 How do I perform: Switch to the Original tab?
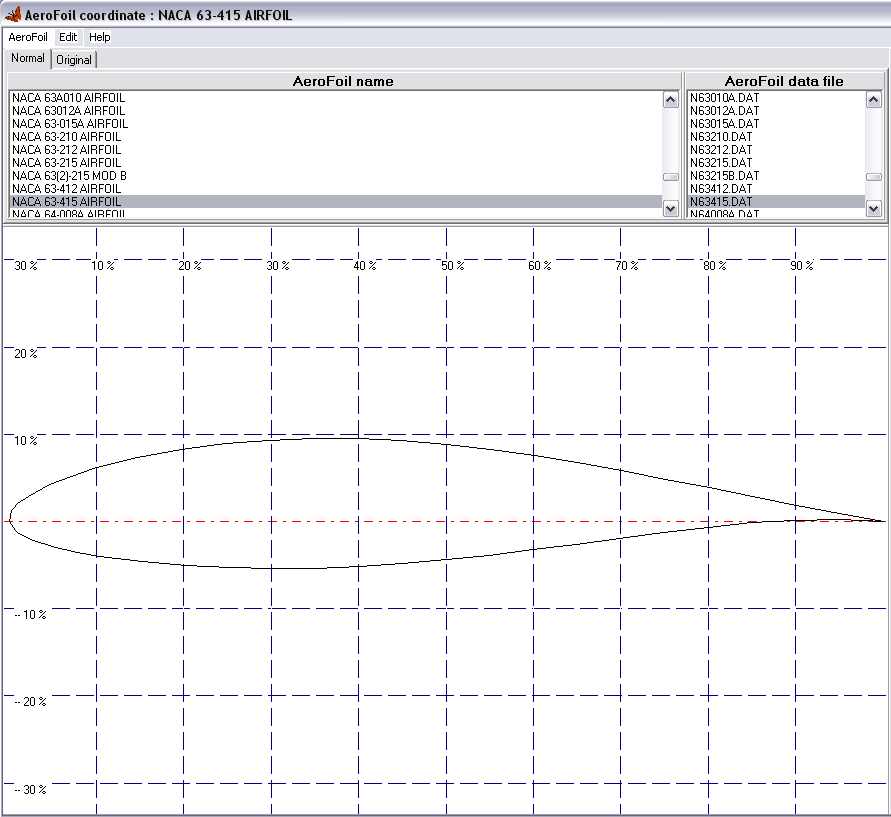pyautogui.click(x=74, y=59)
